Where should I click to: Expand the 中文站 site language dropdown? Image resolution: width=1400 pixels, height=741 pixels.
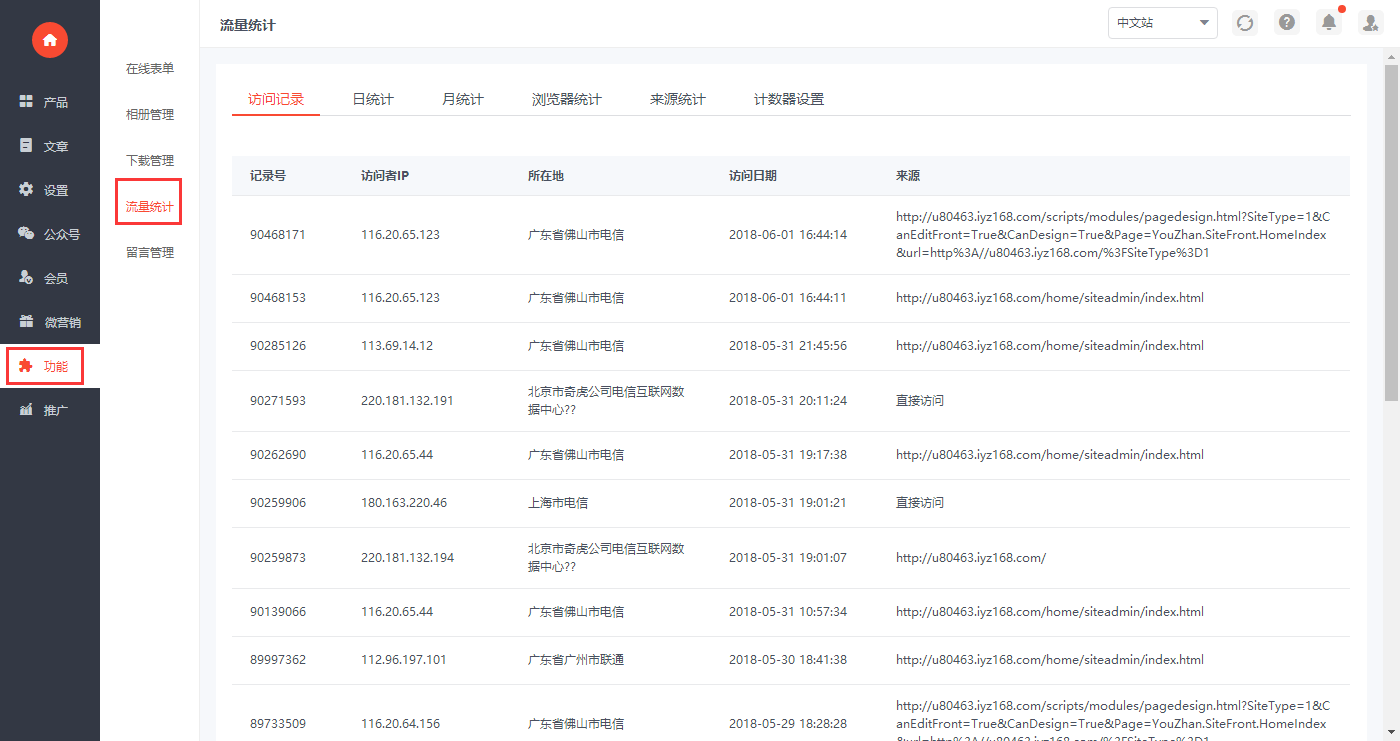tap(1163, 23)
